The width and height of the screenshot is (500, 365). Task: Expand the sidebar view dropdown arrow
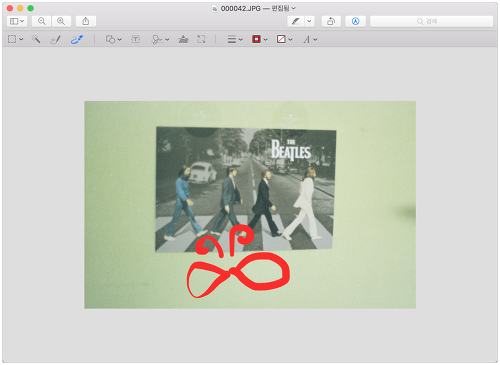(22, 21)
